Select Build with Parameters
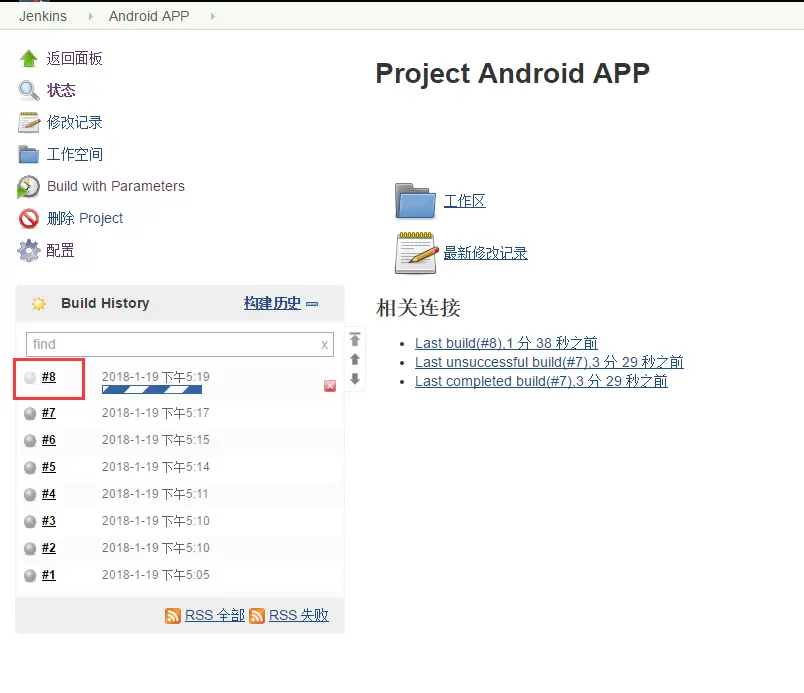Screen dimensions: 804x693 coord(116,186)
